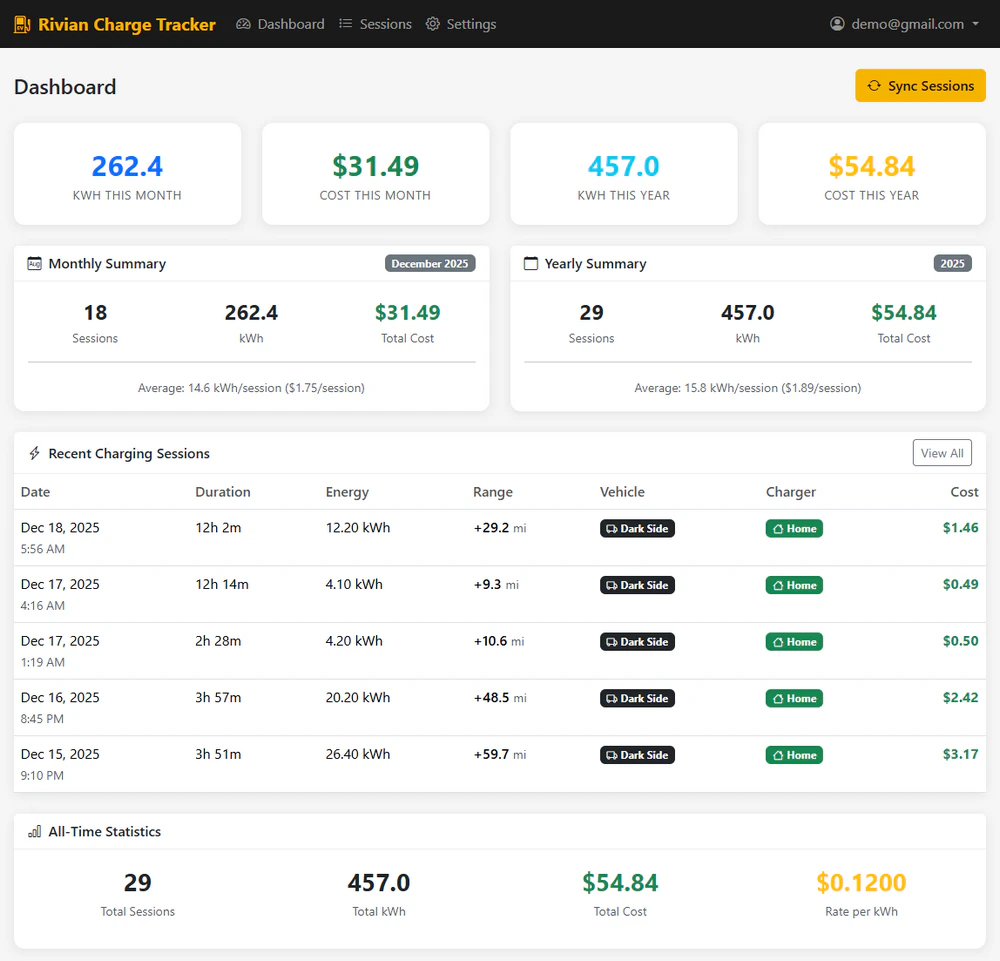1000x961 pixels.
Task: Click the user profile avatar icon
Action: tap(838, 24)
